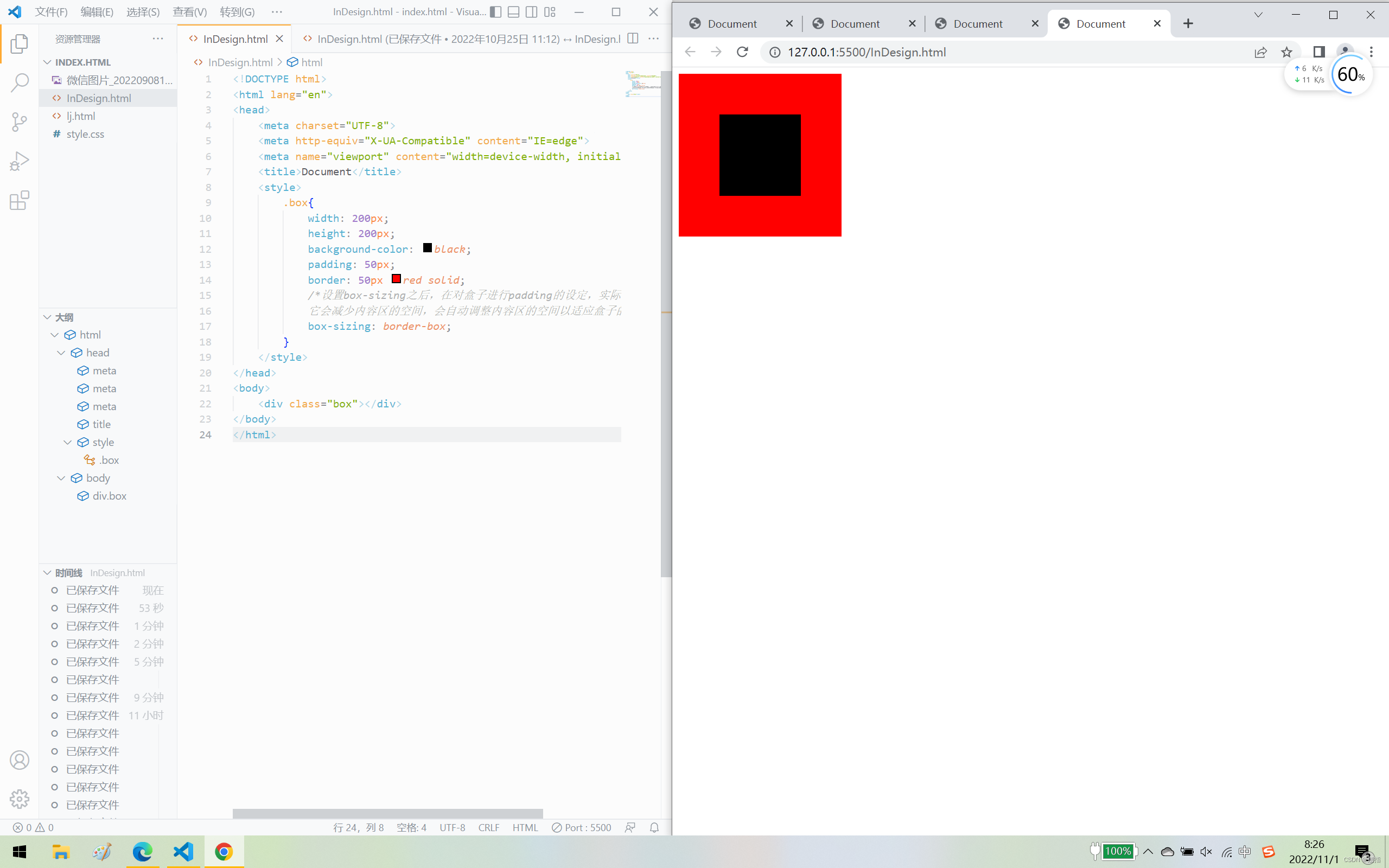The width and height of the screenshot is (1389, 868).
Task: Change language mode HTML in status bar
Action: point(525,827)
